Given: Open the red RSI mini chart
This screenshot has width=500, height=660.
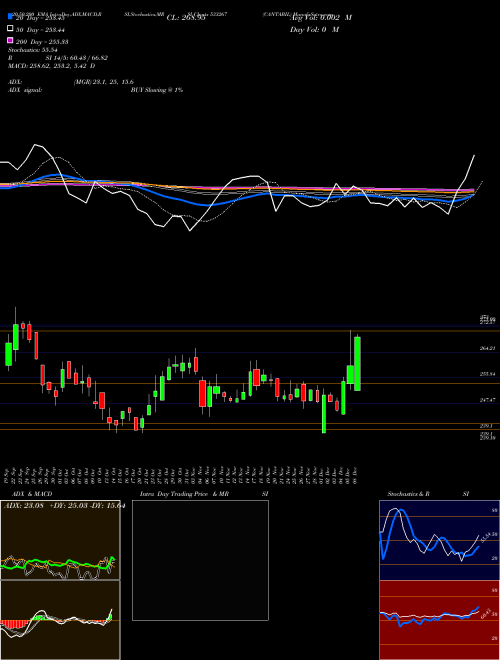Looking at the screenshot, I should click(x=439, y=620).
